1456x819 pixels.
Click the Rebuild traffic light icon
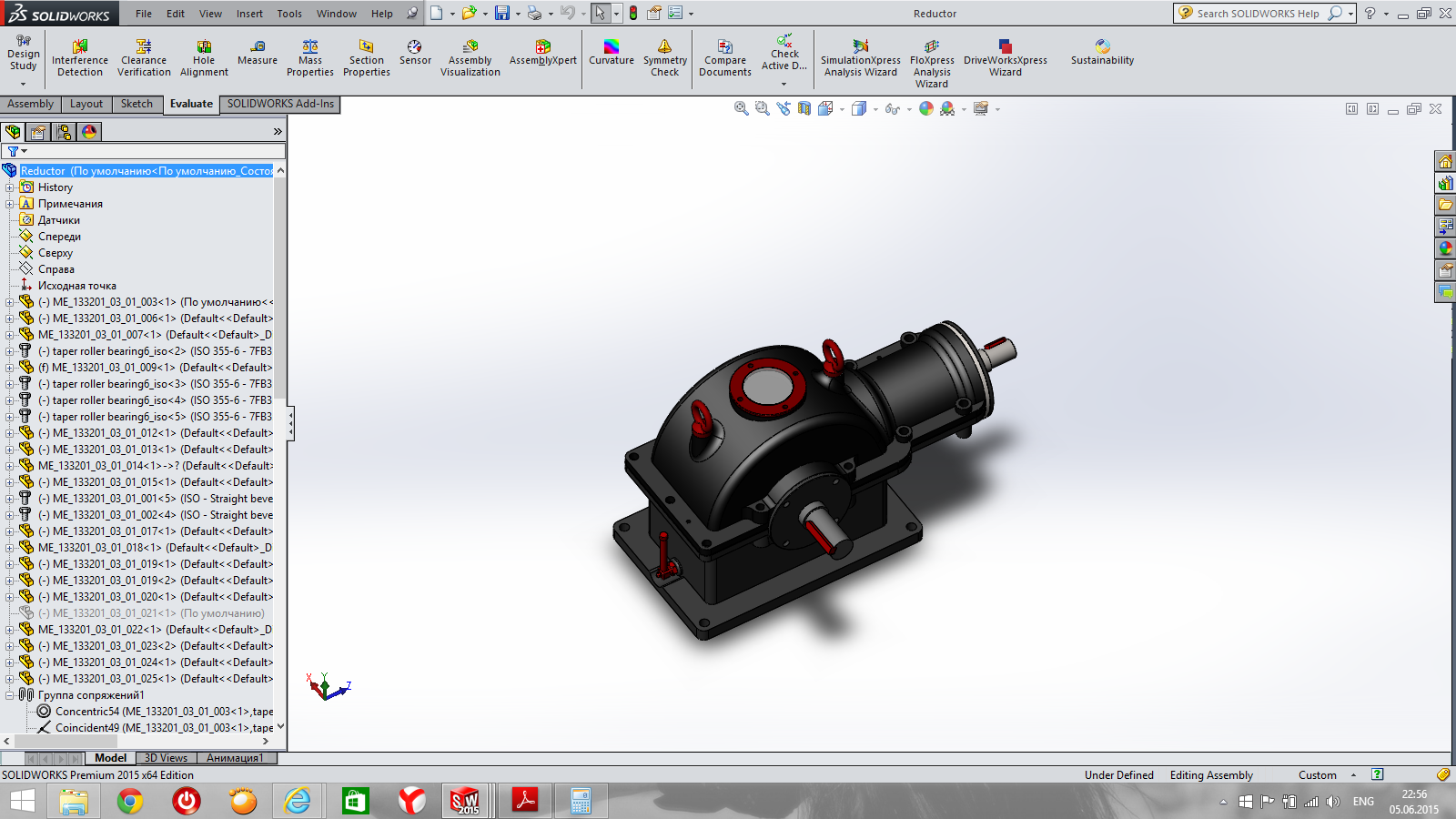pyautogui.click(x=633, y=13)
